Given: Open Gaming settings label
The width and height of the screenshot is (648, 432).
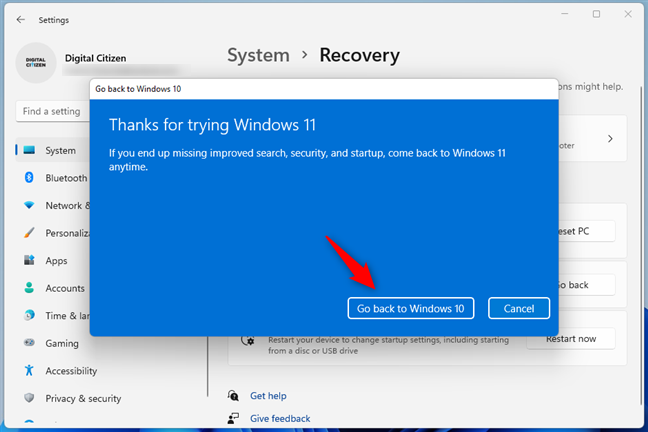Looking at the screenshot, I should coord(62,344).
